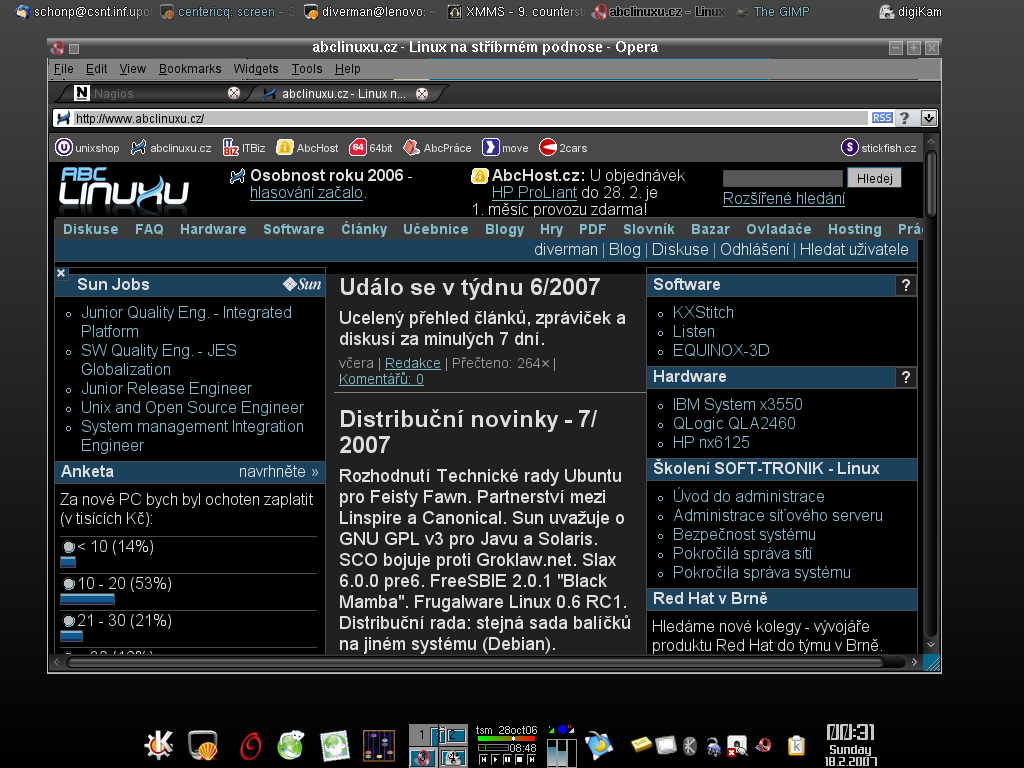Click the Hardware section question mark button
Viewport: 1024px width, 768px height.
pyautogui.click(x=906, y=377)
